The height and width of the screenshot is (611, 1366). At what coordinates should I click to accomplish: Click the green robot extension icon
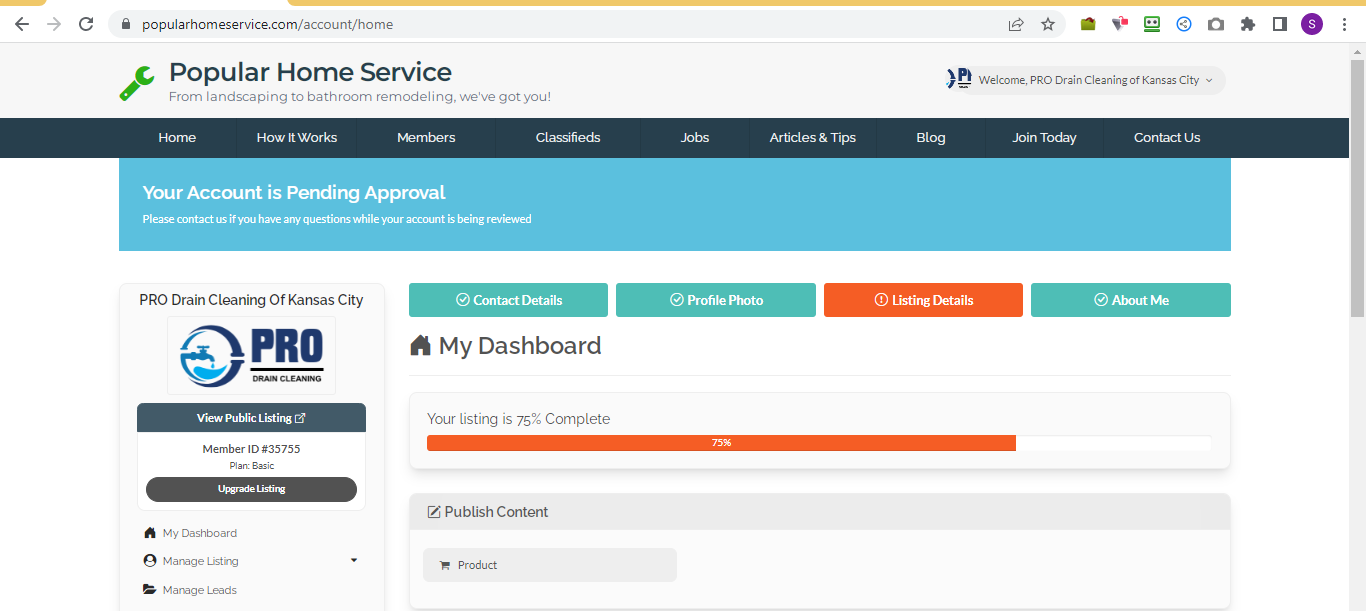click(x=1152, y=24)
